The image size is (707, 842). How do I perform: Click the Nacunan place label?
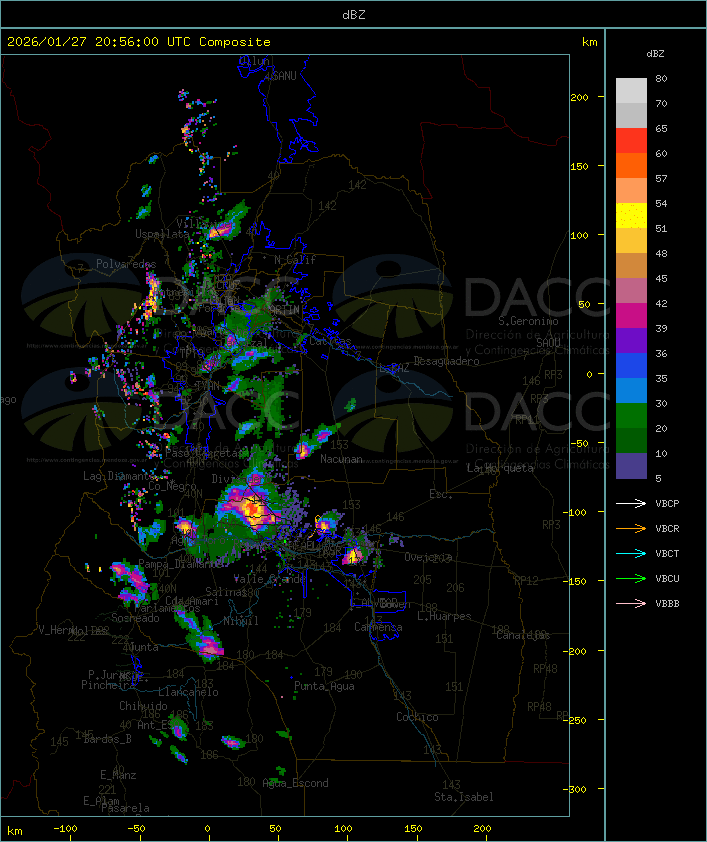[x=341, y=459]
